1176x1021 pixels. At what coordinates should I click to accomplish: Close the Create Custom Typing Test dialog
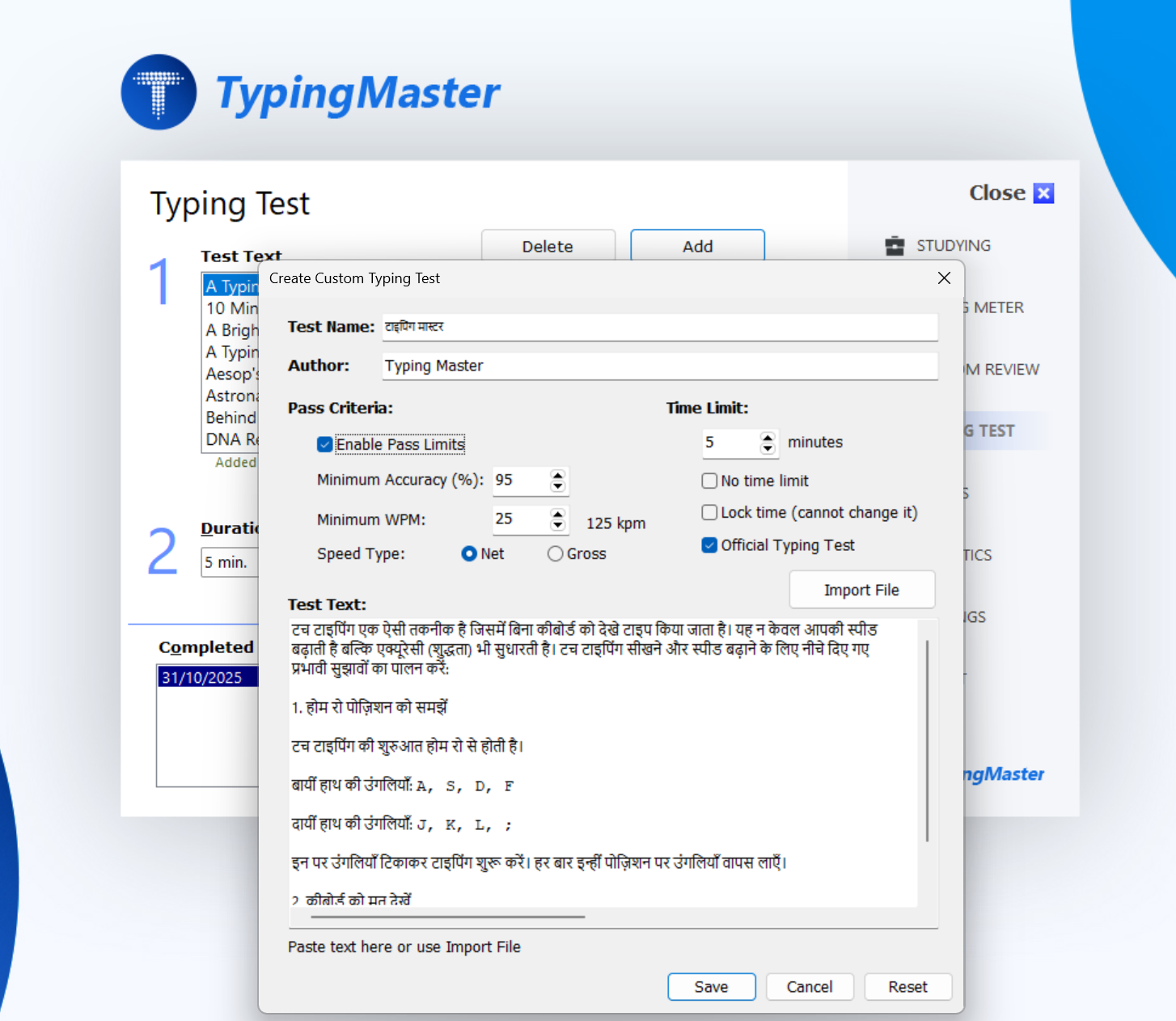[x=943, y=277]
